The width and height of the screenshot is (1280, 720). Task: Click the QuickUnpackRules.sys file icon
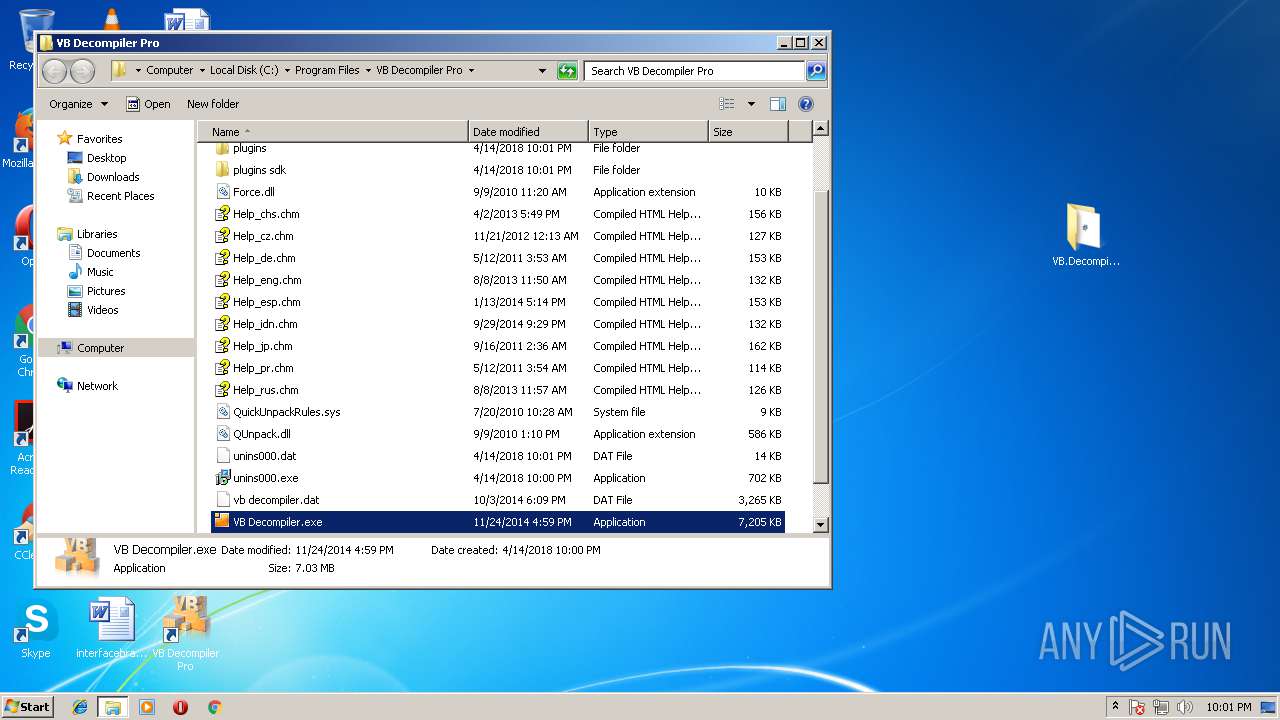(222, 412)
